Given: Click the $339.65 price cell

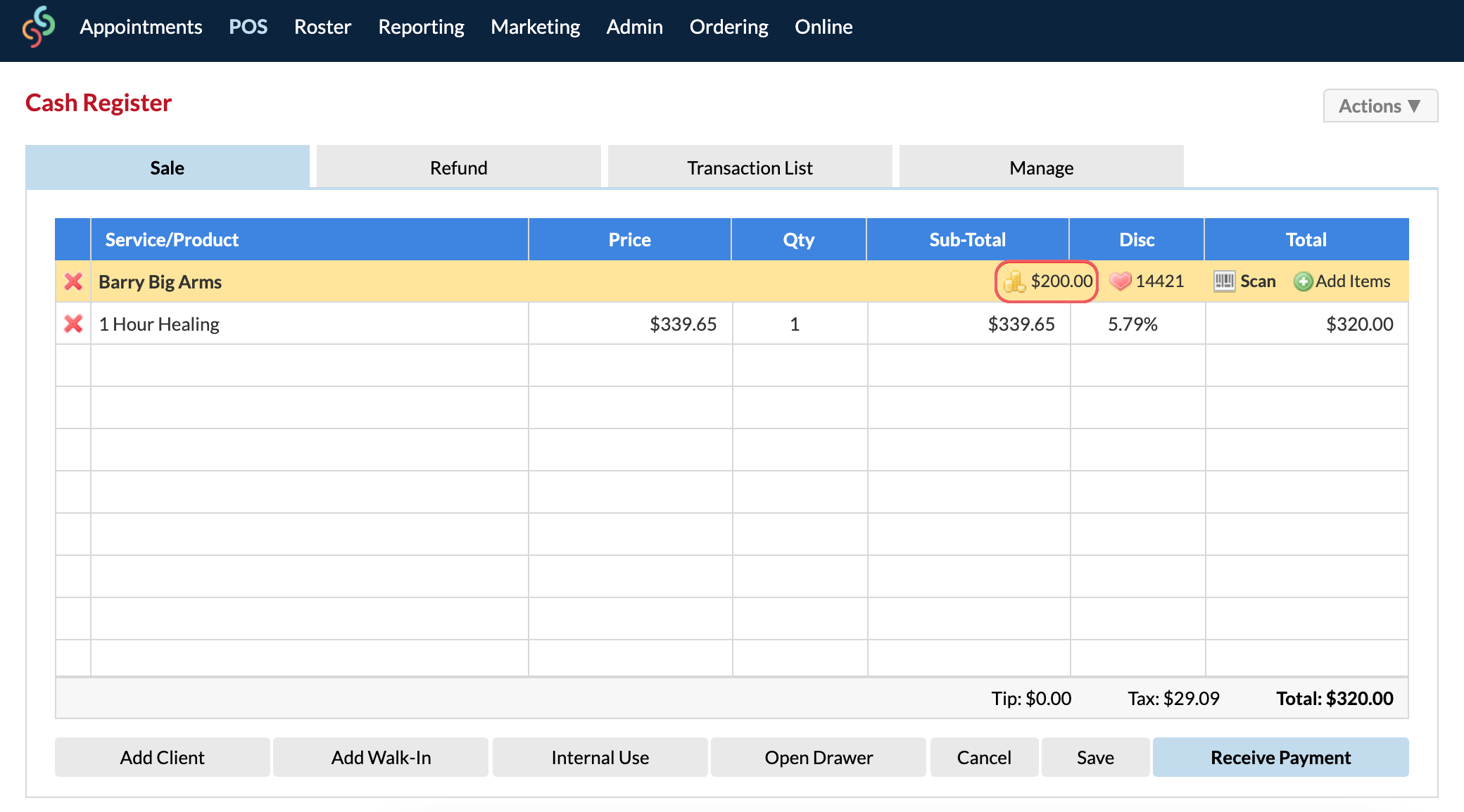Looking at the screenshot, I should coord(630,324).
